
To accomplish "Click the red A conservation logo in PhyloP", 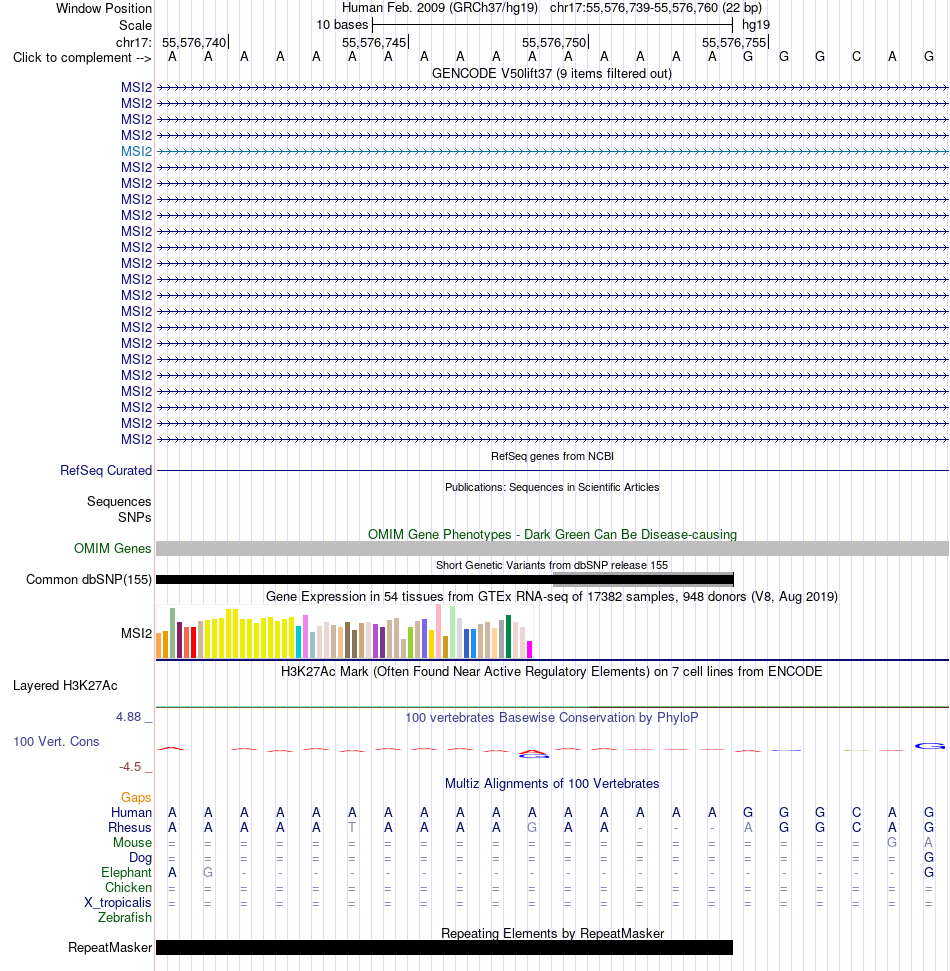I will [533, 754].
